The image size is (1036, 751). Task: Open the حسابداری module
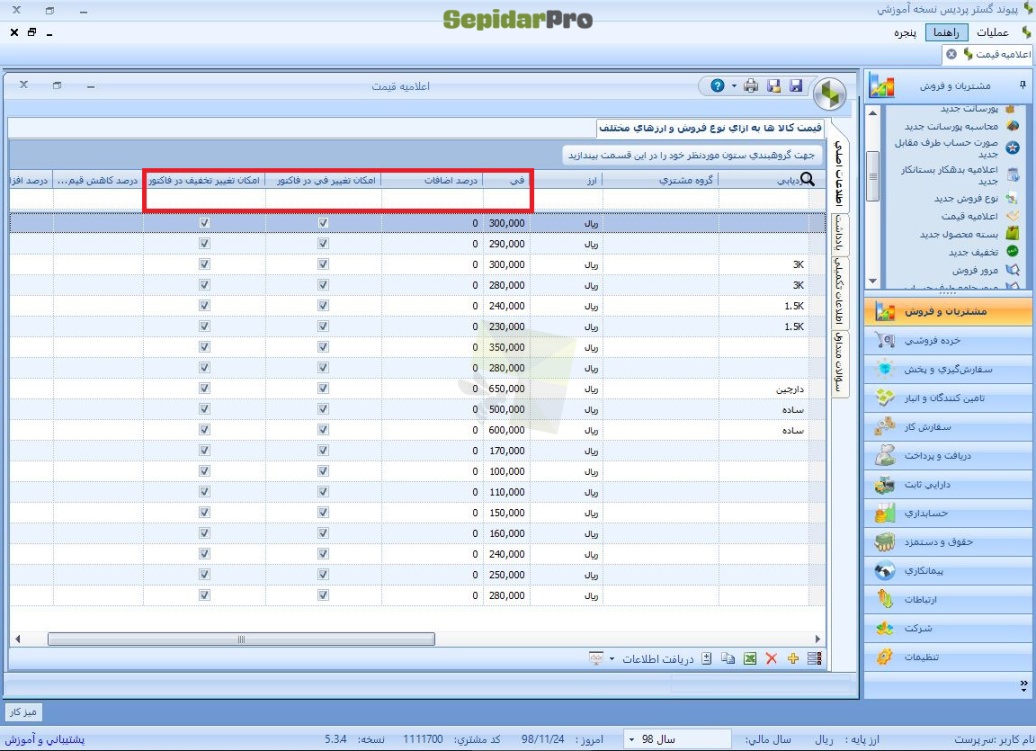[947, 513]
